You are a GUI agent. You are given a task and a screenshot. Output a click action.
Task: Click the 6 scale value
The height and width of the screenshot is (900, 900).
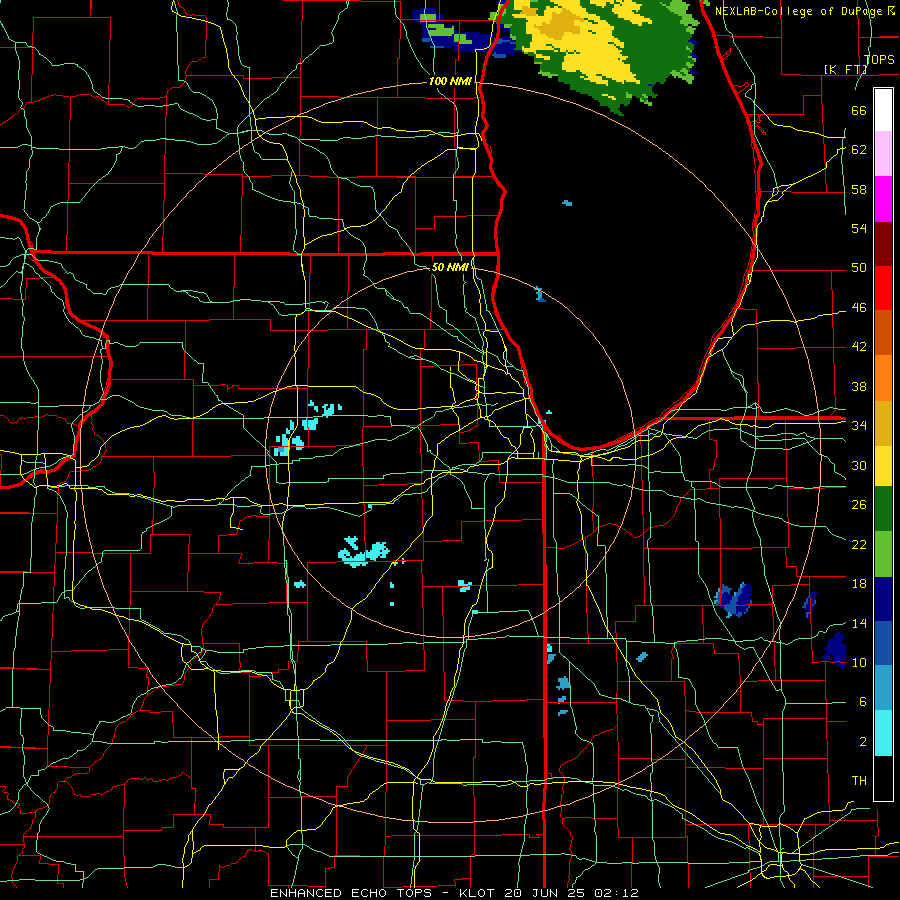[x=862, y=702]
